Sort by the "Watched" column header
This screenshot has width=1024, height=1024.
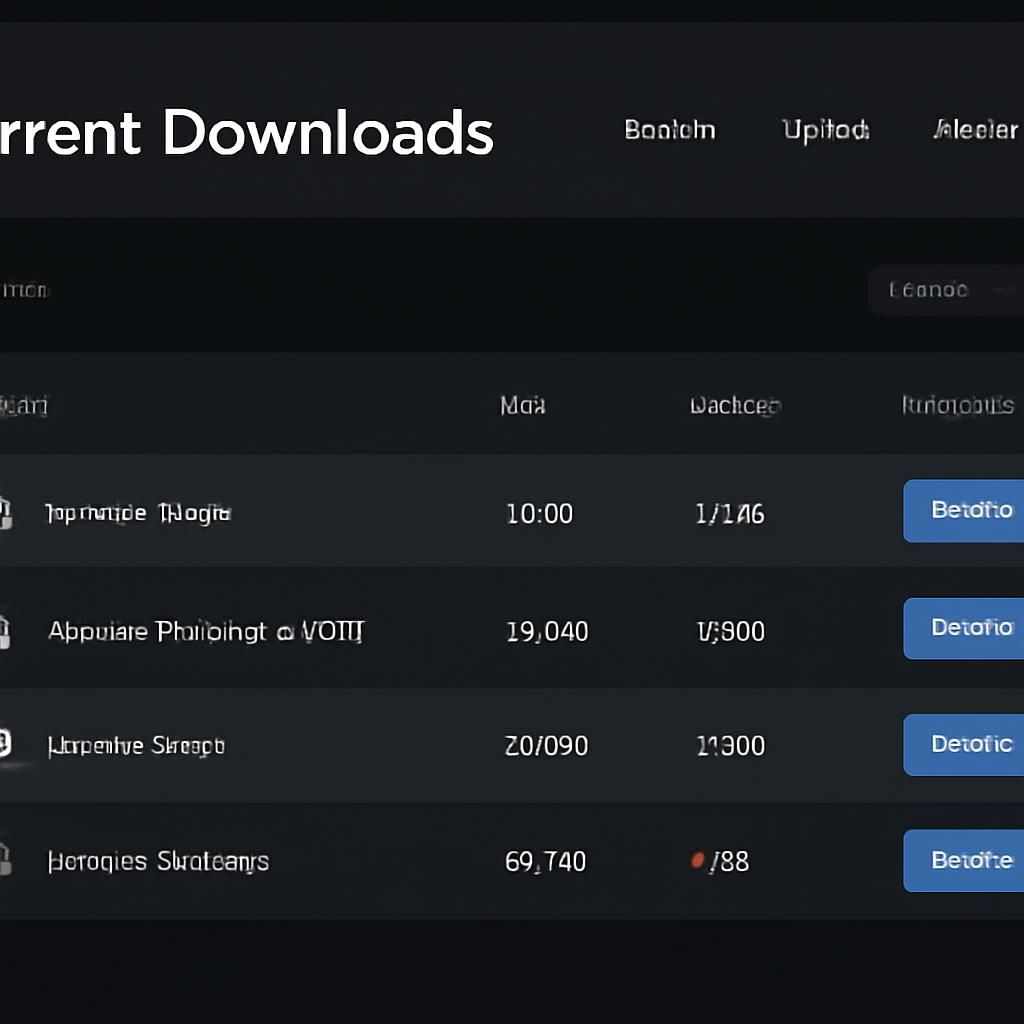coord(735,406)
